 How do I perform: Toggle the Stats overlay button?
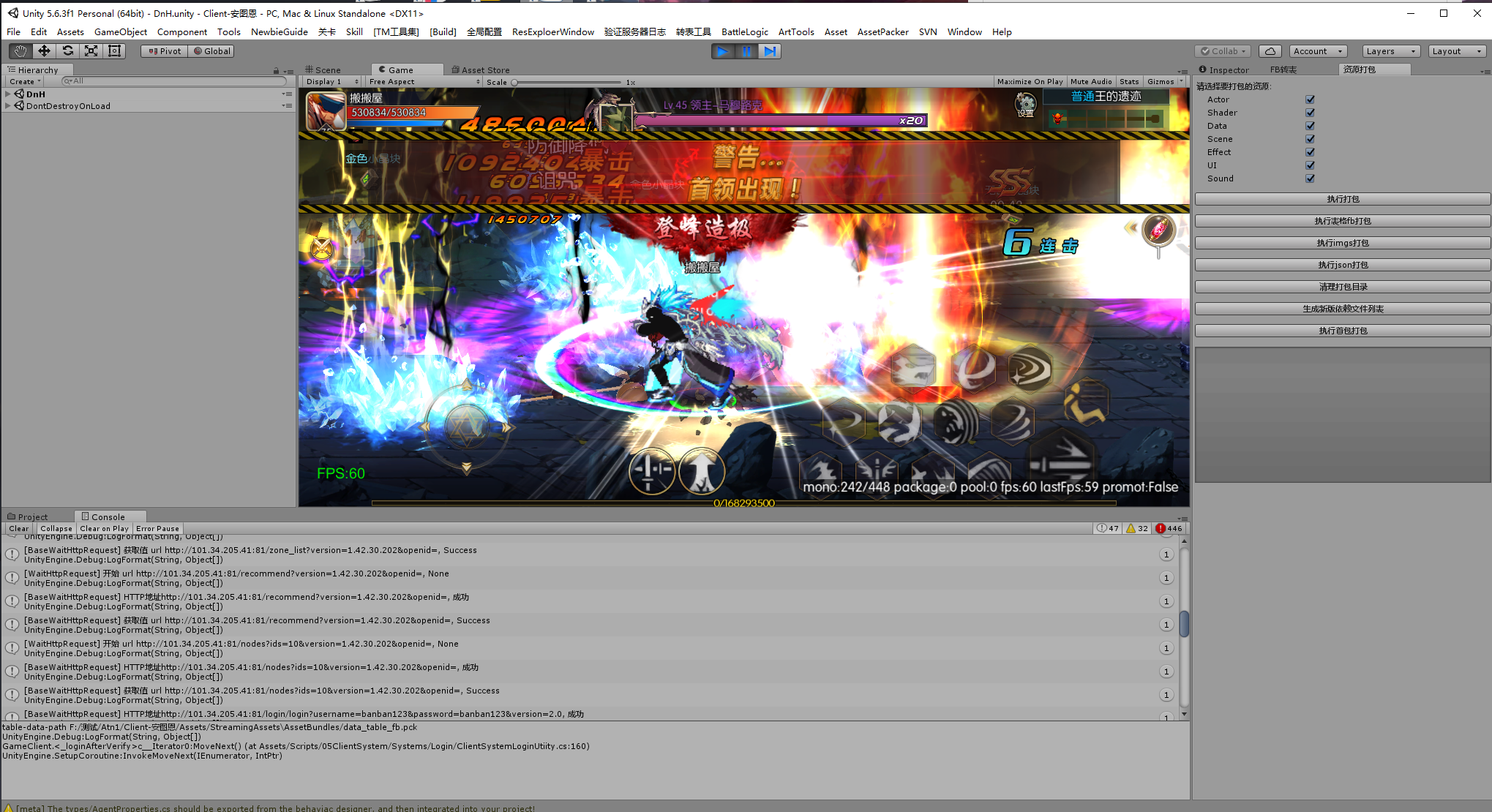tap(1129, 82)
